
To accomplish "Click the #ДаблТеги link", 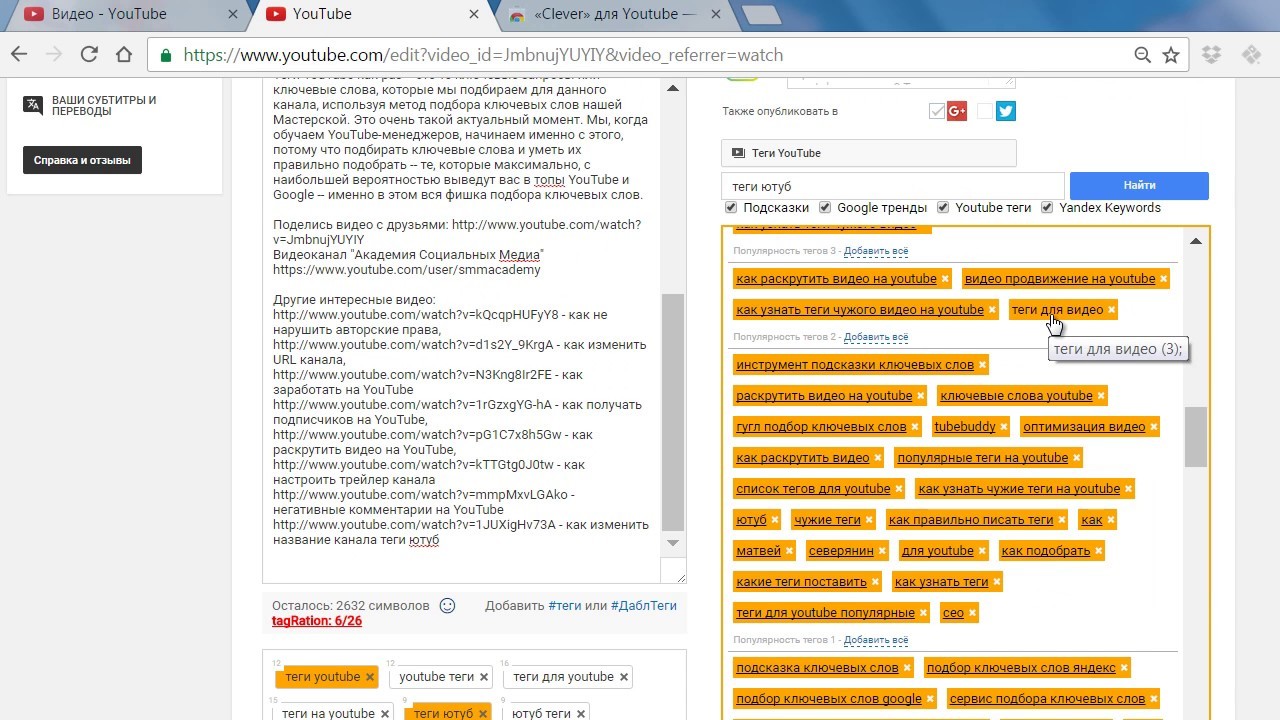I will pyautogui.click(x=643, y=606).
